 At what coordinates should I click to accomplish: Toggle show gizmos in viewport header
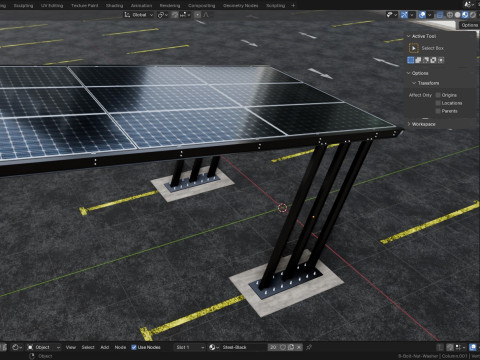404,15
